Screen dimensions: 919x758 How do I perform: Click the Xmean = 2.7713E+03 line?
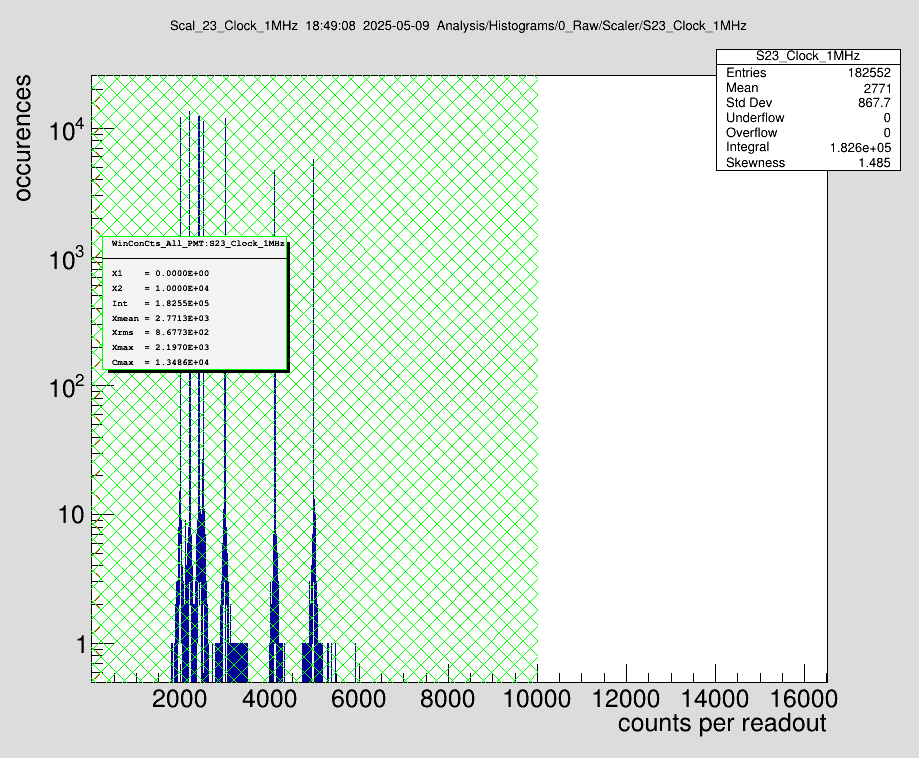(160, 318)
